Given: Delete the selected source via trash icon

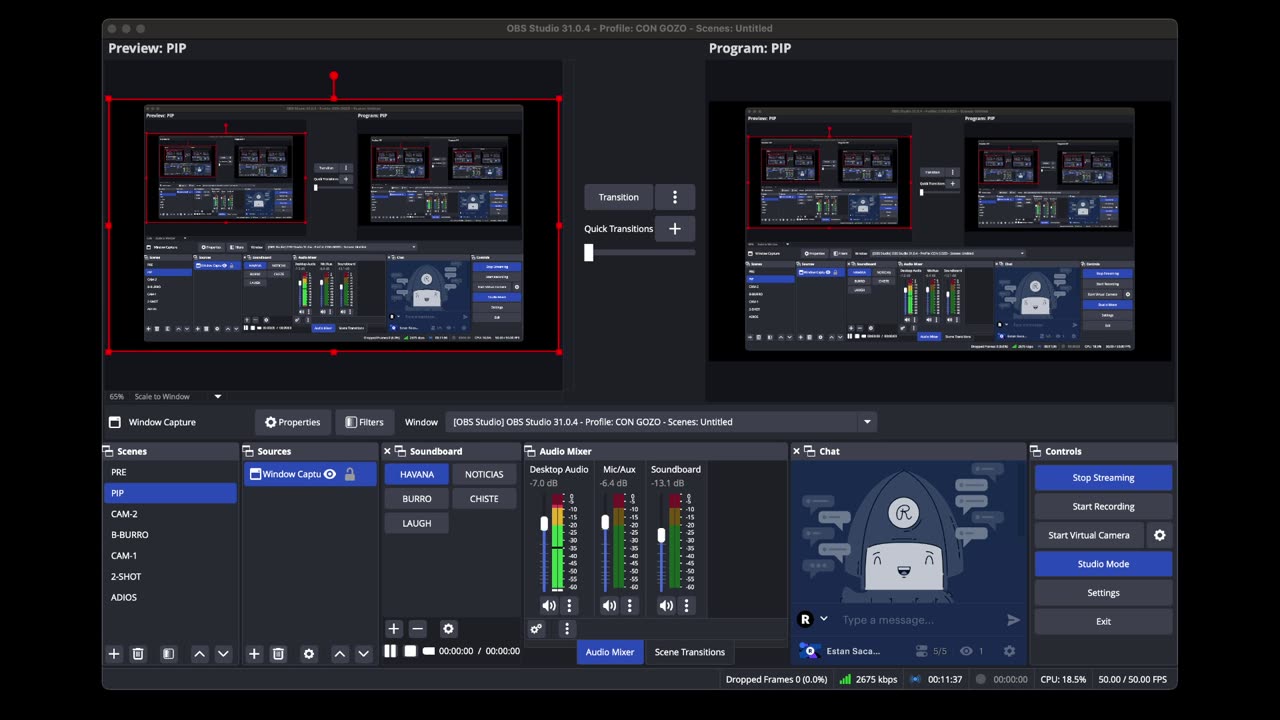Looking at the screenshot, I should 278,654.
